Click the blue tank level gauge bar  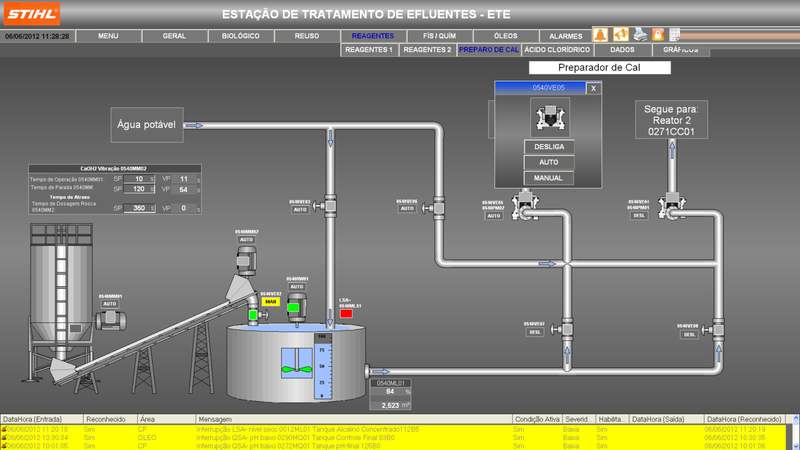tap(322, 366)
